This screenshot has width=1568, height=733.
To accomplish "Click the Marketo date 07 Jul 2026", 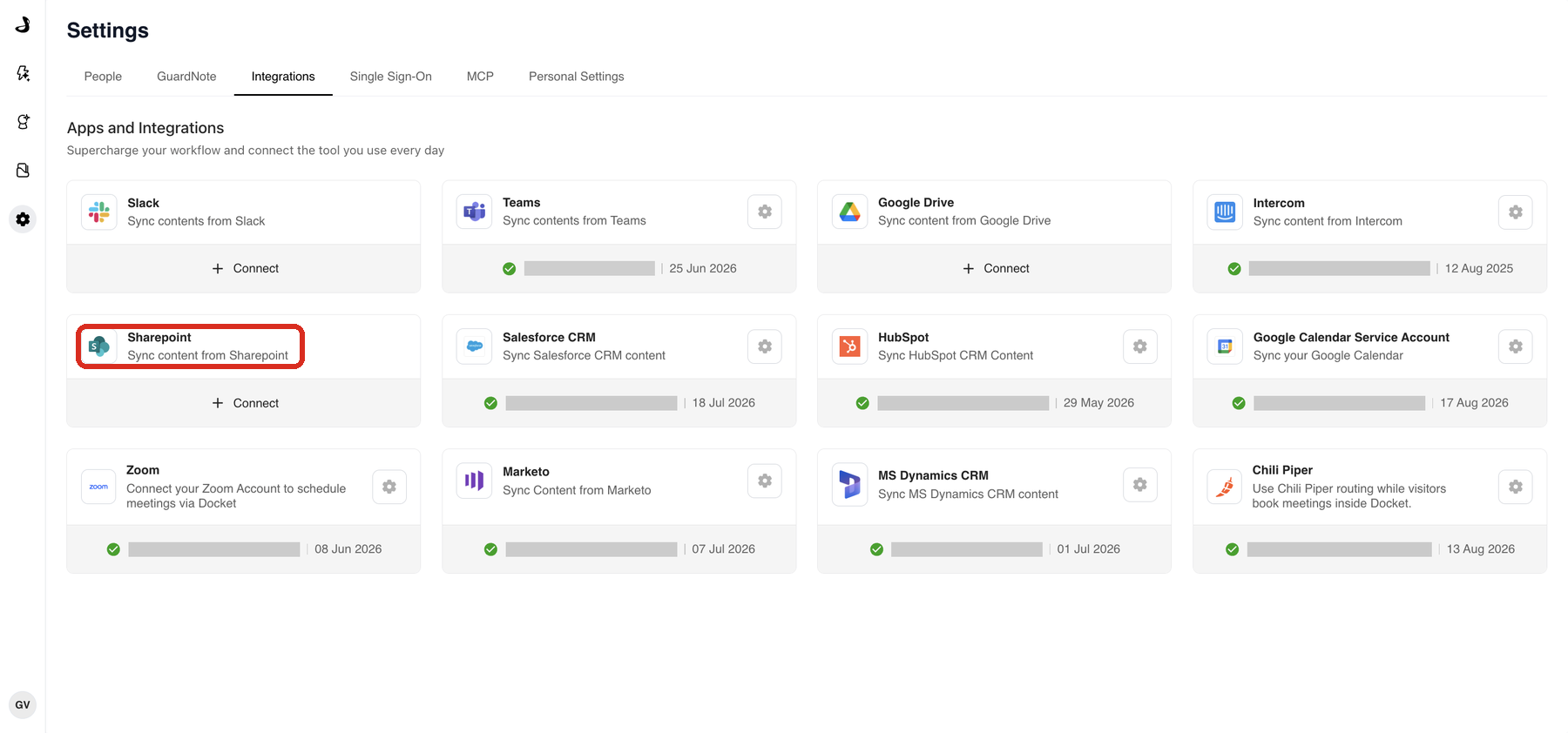I will 724,548.
